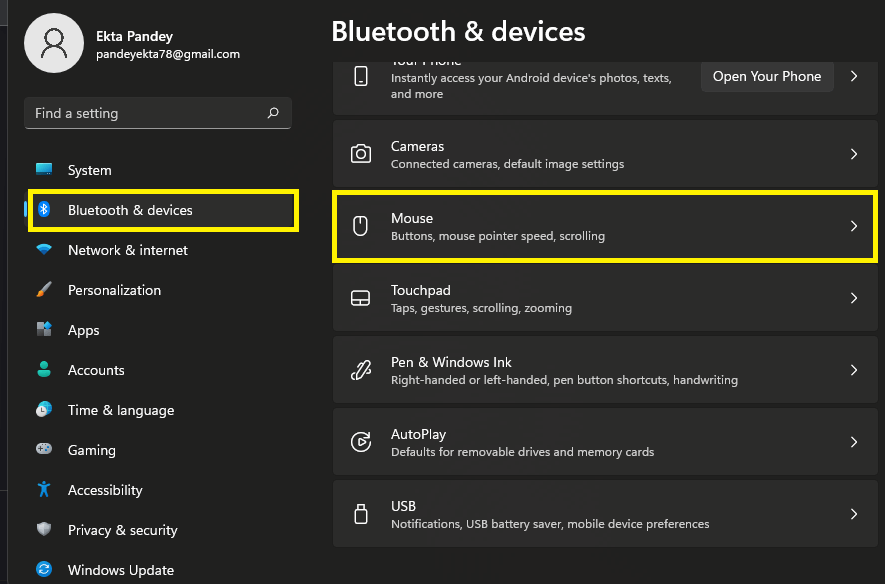Open the System settings category
The width and height of the screenshot is (885, 584).
(89, 170)
